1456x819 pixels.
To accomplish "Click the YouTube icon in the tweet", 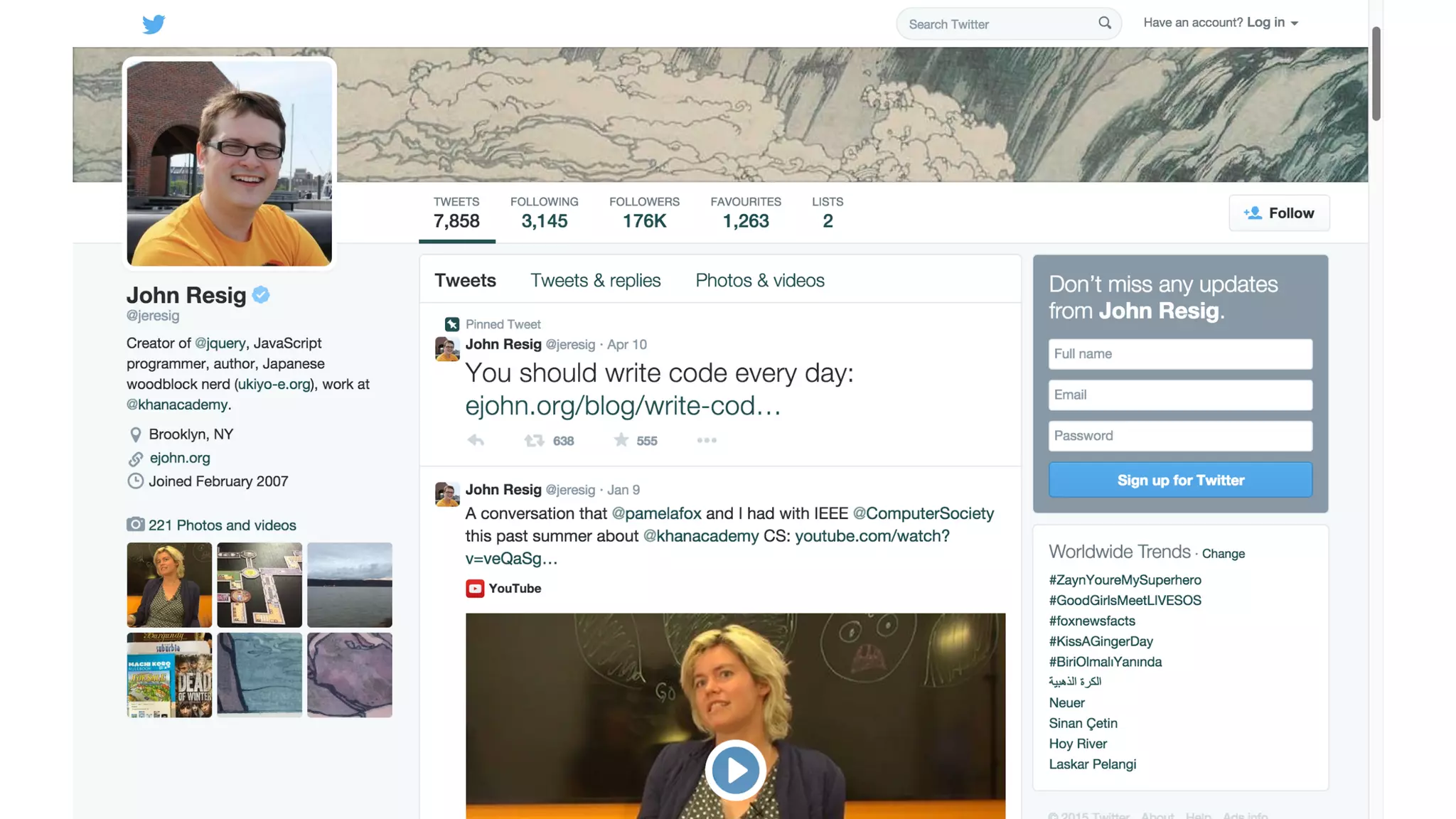I will pyautogui.click(x=475, y=589).
